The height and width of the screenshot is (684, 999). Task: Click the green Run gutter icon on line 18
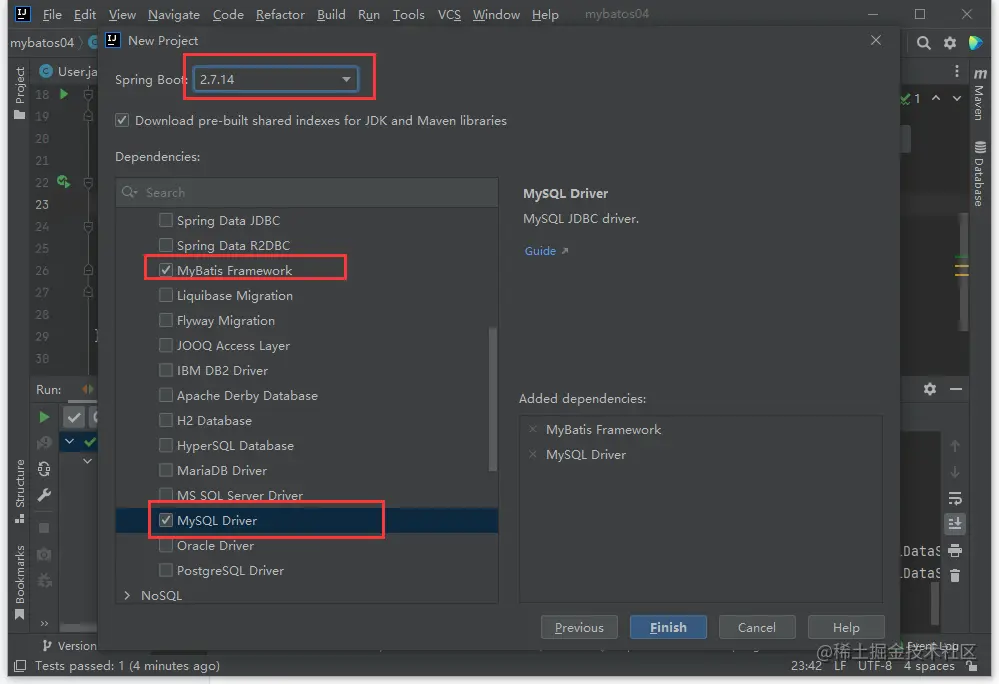point(64,94)
